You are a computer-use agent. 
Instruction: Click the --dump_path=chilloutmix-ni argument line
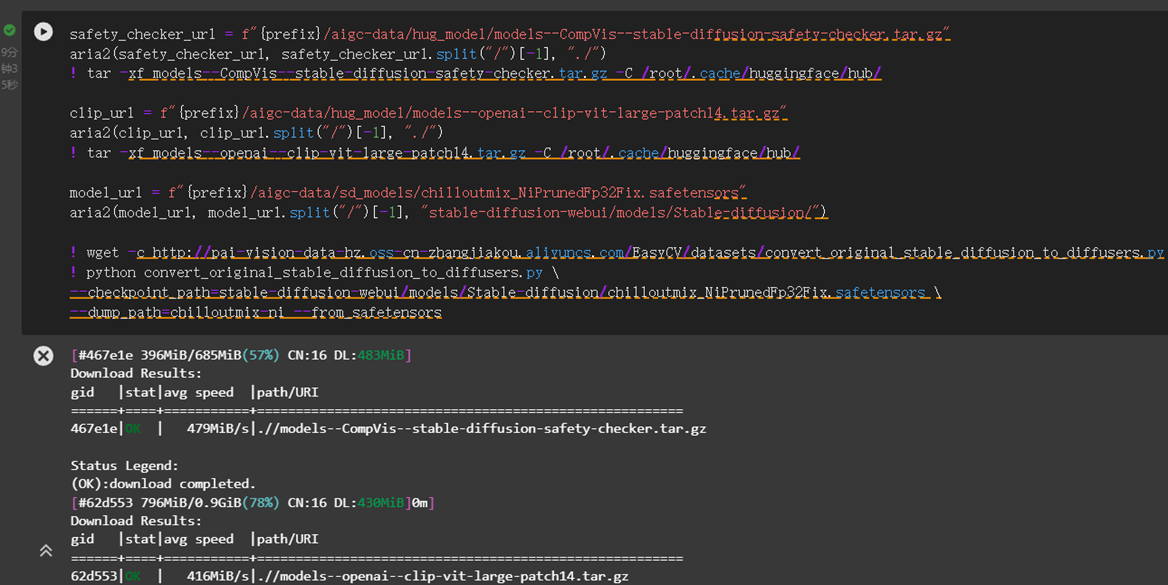pyautogui.click(x=256, y=312)
